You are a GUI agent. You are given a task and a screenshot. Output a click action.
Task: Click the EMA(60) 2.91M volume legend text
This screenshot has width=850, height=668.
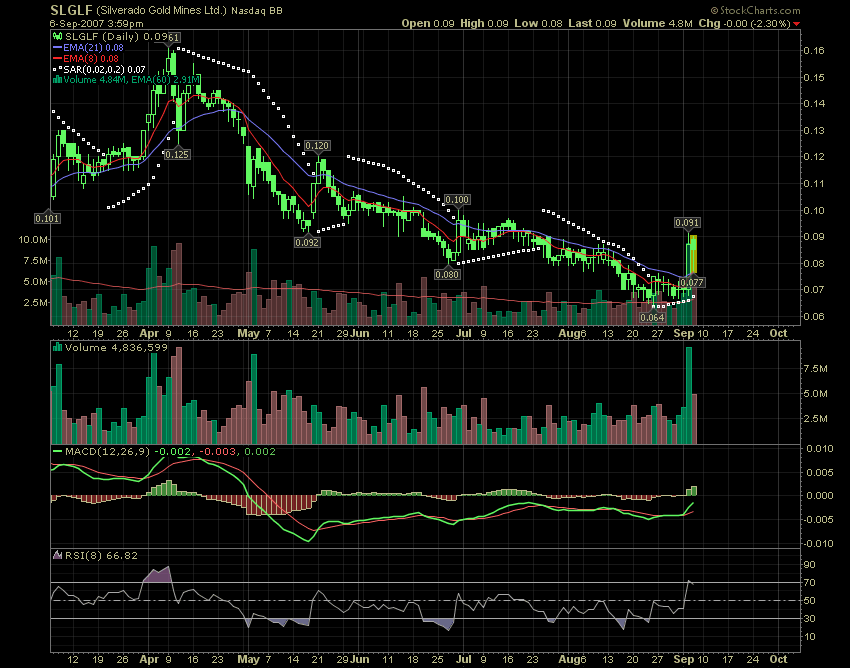(x=168, y=80)
